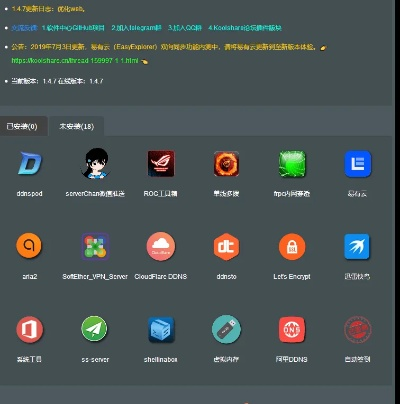
Task: Click the 2019年7月3日 announcement text
Action: 164,47
